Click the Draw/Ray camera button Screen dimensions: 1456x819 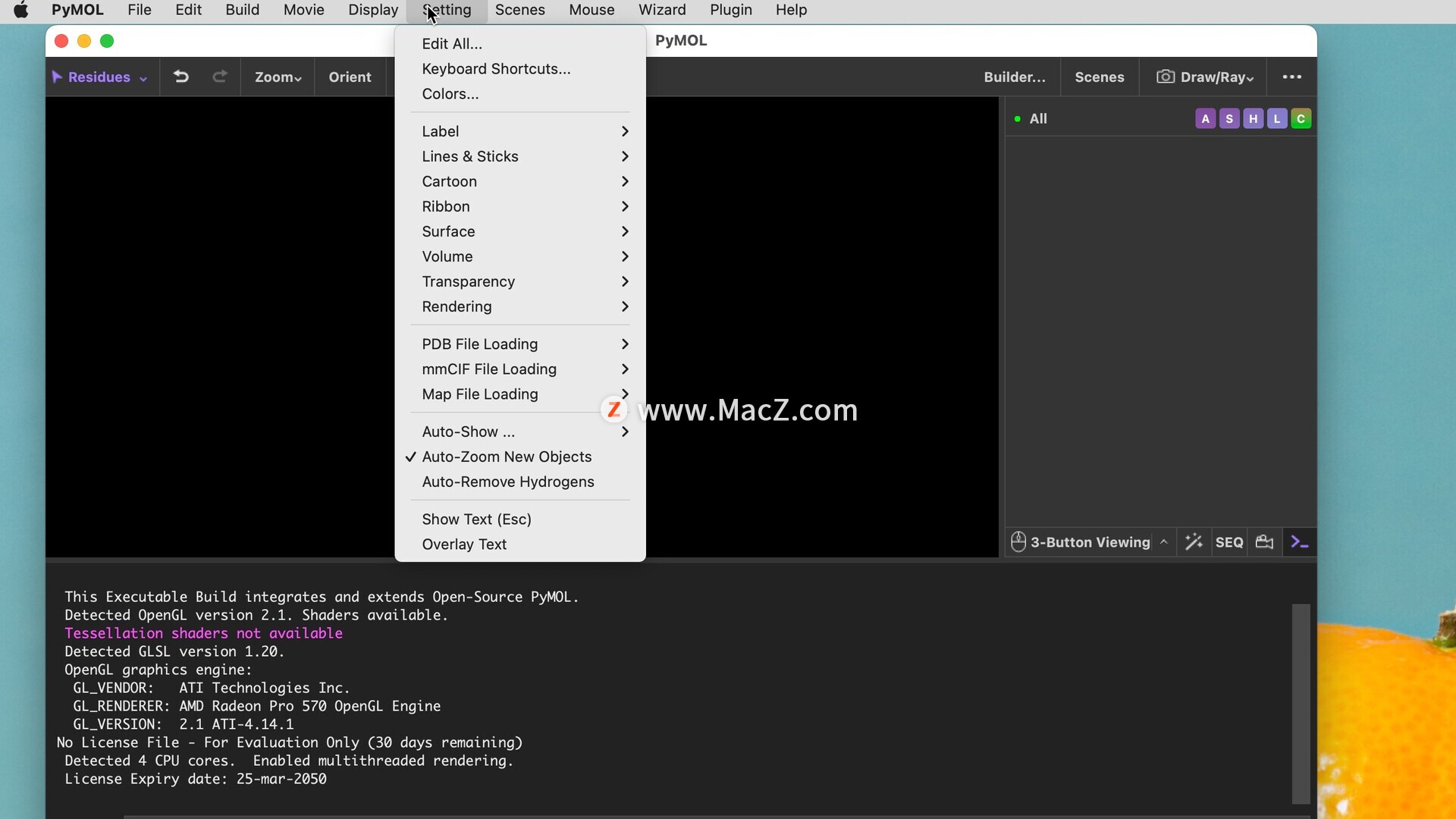pos(1204,77)
